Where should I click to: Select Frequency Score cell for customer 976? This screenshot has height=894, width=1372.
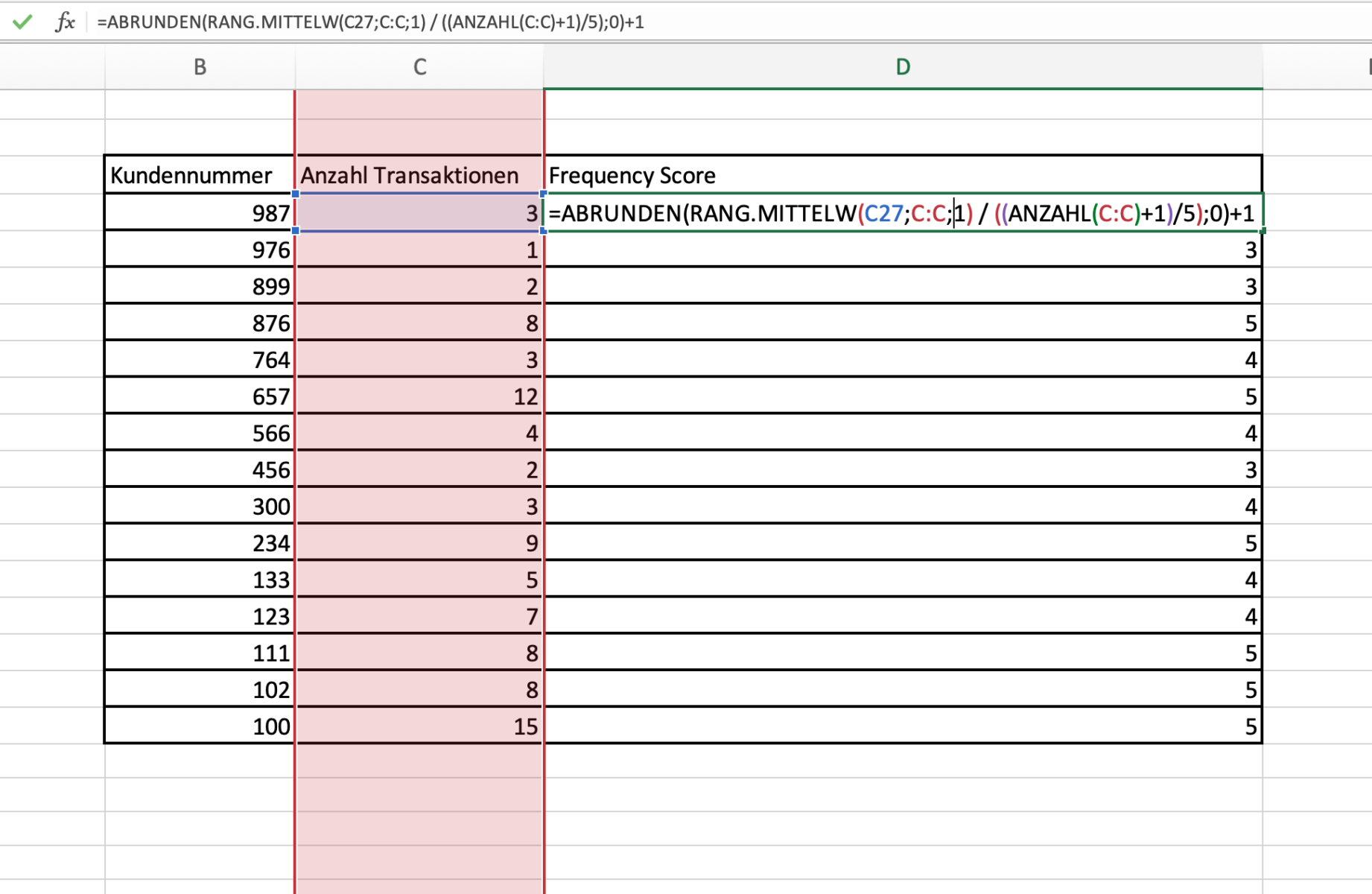(x=902, y=250)
